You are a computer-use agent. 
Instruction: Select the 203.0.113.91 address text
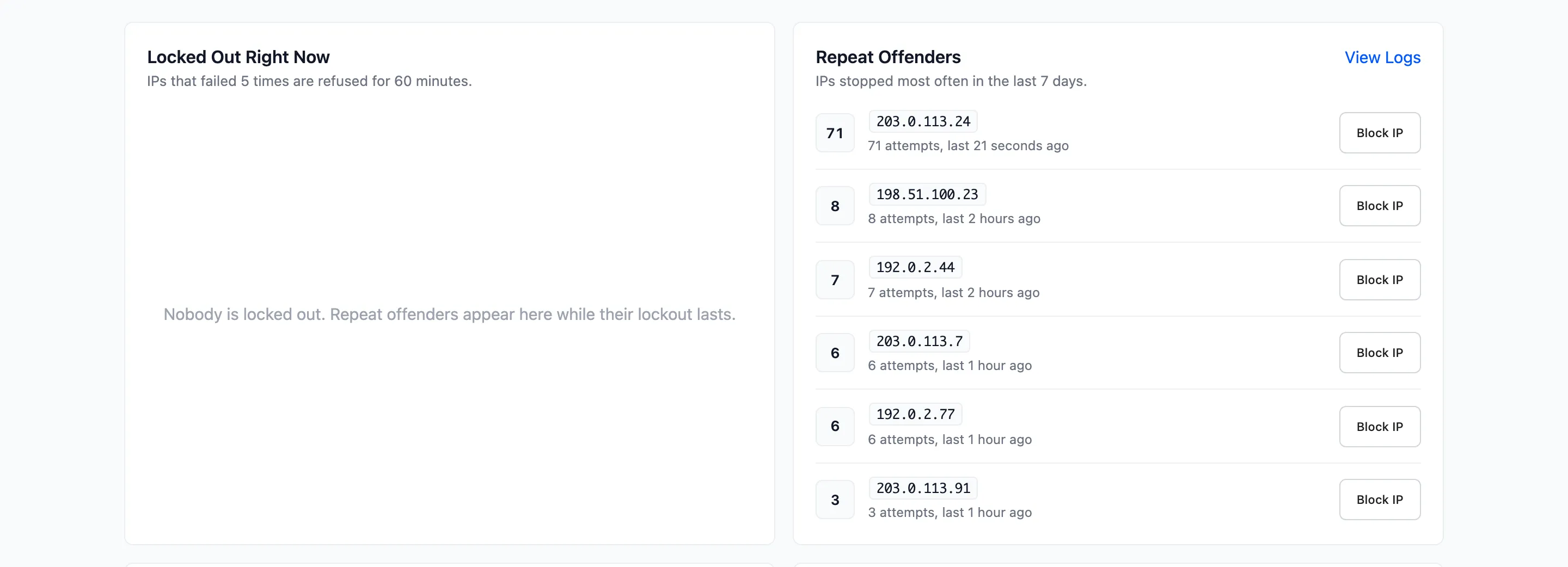(923, 488)
